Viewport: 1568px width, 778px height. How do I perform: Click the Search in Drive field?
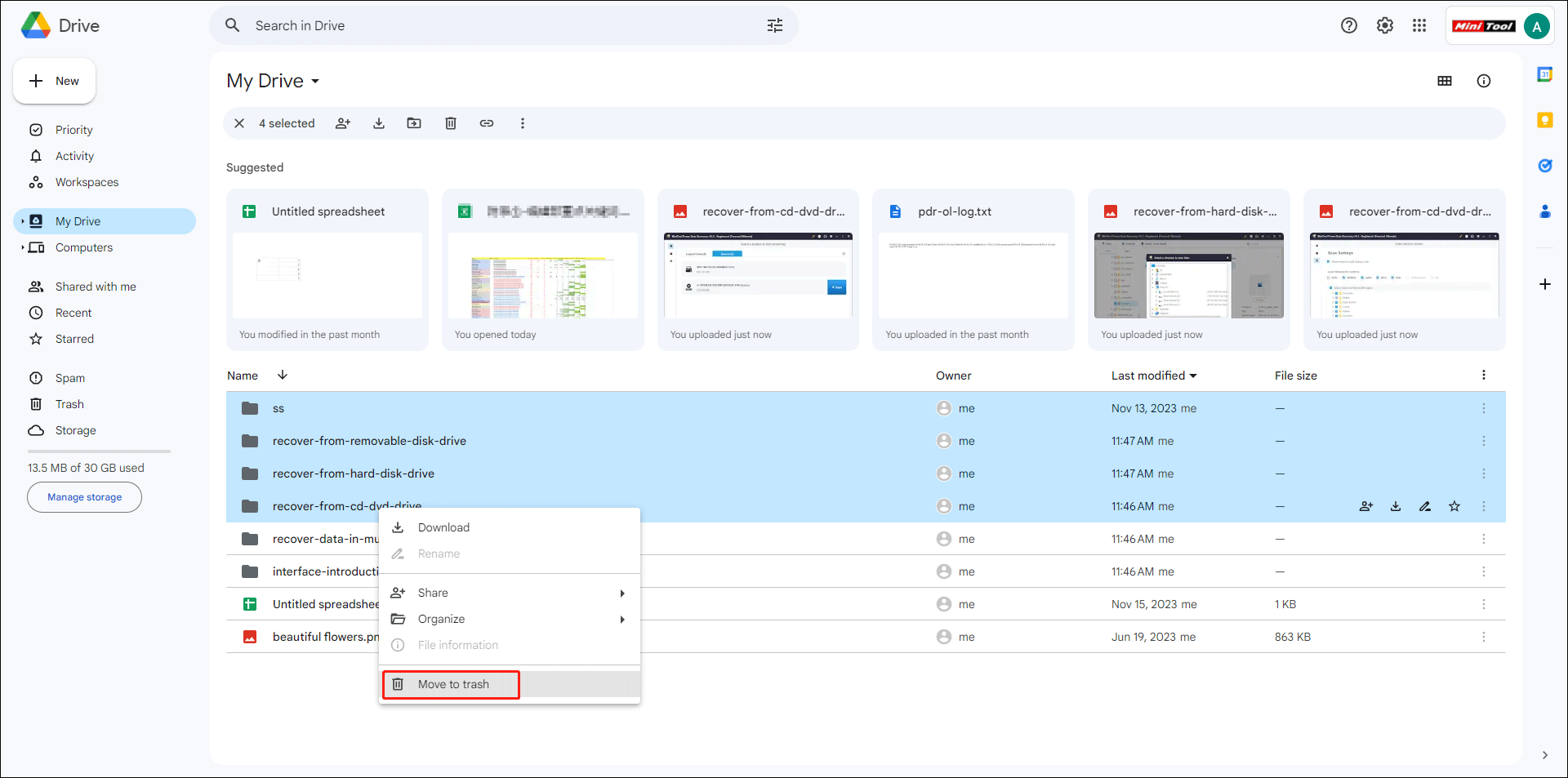[490, 25]
